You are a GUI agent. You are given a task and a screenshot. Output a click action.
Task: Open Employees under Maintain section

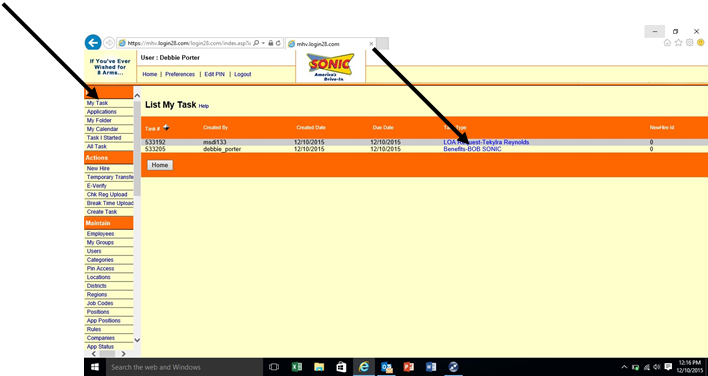[x=109, y=234]
